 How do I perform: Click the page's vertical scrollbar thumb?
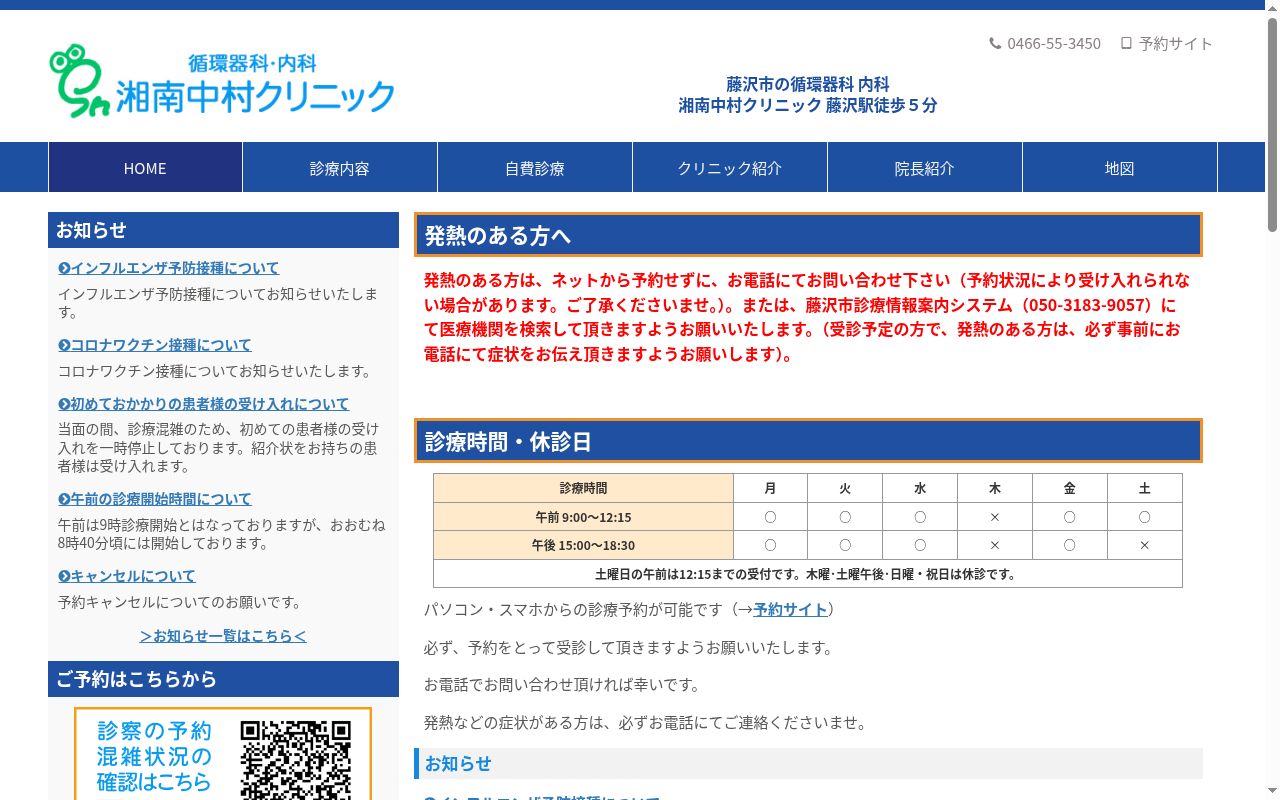pos(1272,125)
